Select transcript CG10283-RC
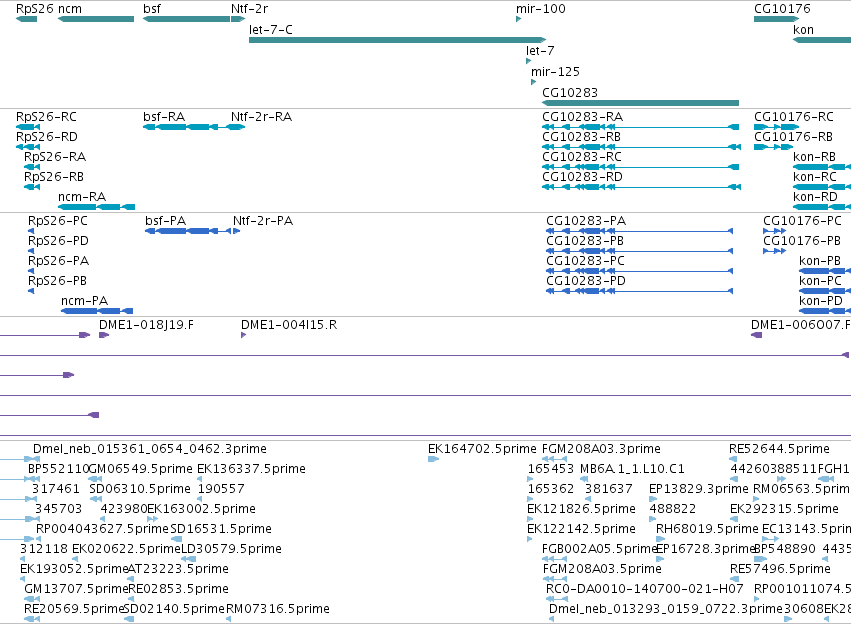 point(640,167)
